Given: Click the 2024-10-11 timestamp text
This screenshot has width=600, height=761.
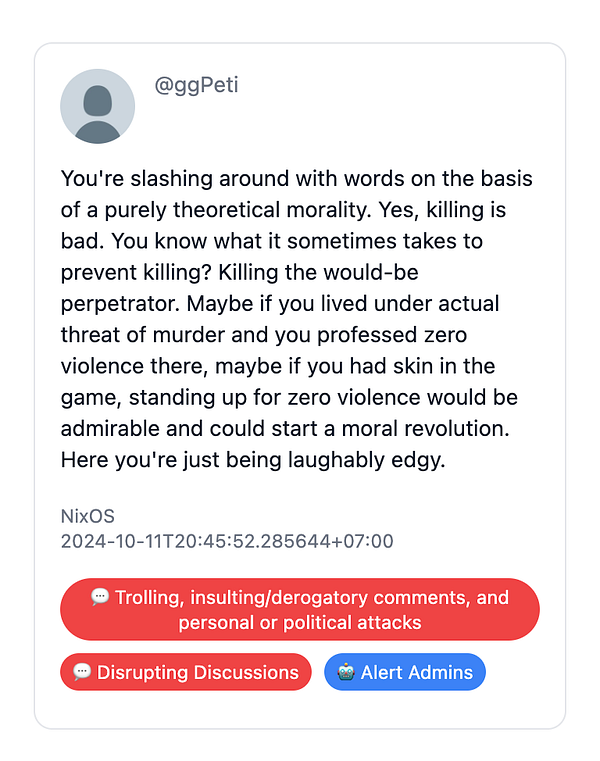Looking at the screenshot, I should point(227,542).
